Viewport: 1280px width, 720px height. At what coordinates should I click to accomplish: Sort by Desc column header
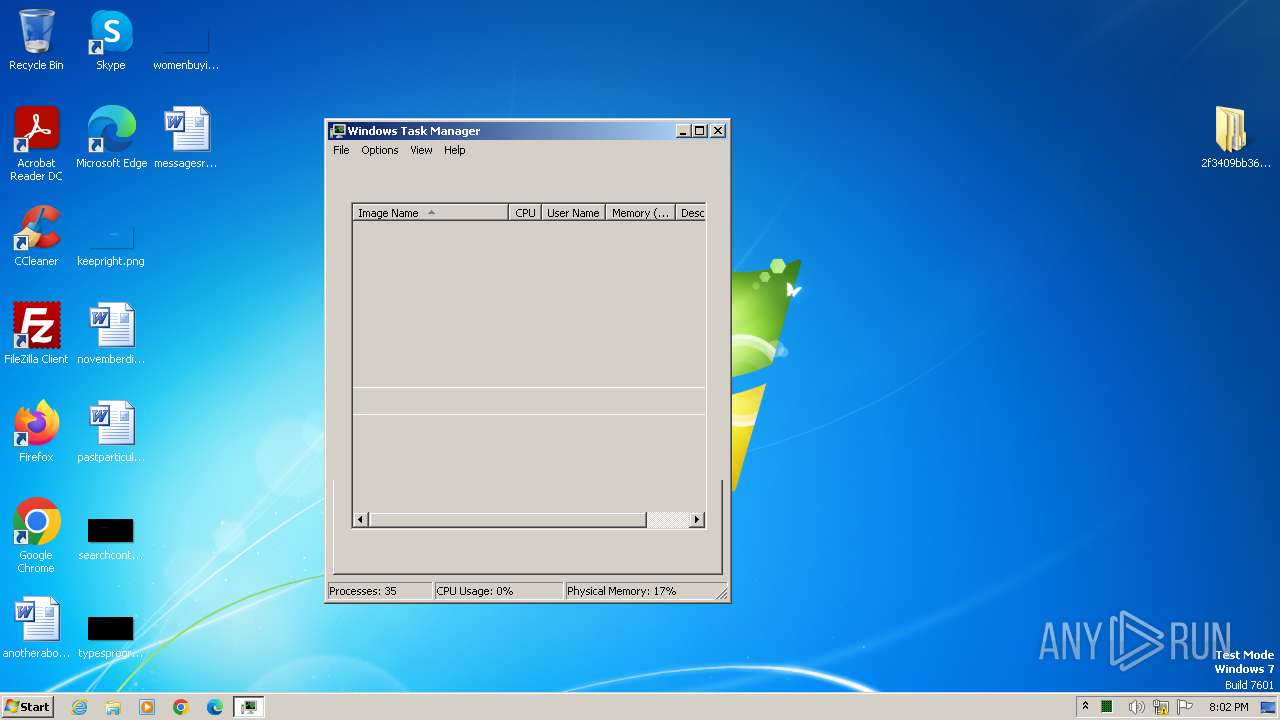point(691,213)
